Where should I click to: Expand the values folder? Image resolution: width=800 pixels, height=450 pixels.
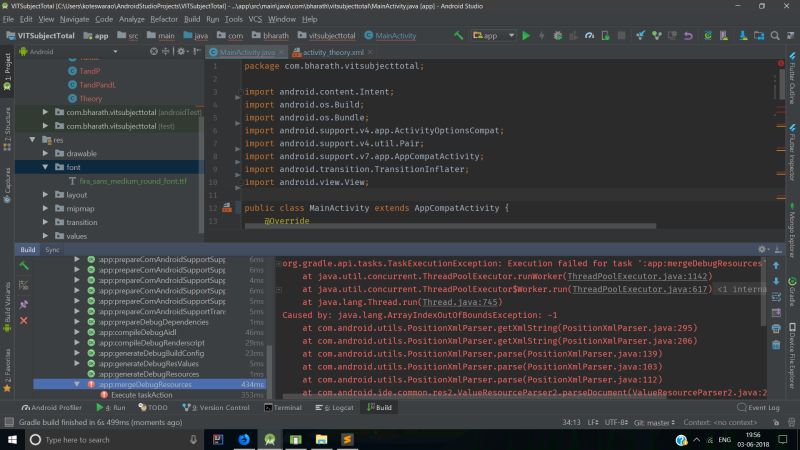tap(45, 236)
